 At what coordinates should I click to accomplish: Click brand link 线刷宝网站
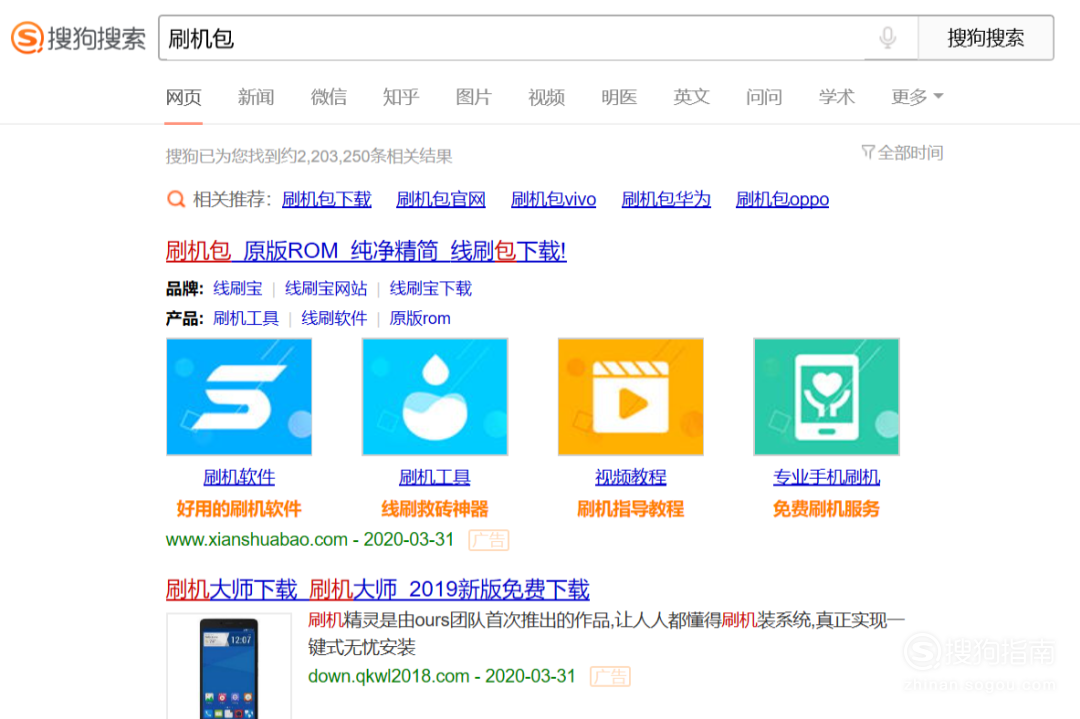326,289
